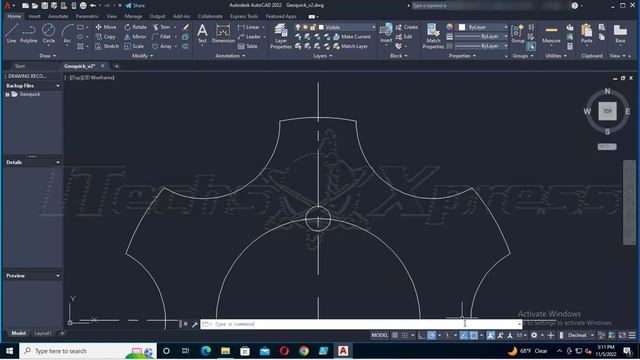The height and width of the screenshot is (360, 640).
Task: Open the Manage ribbon tab
Action: [x=133, y=16]
